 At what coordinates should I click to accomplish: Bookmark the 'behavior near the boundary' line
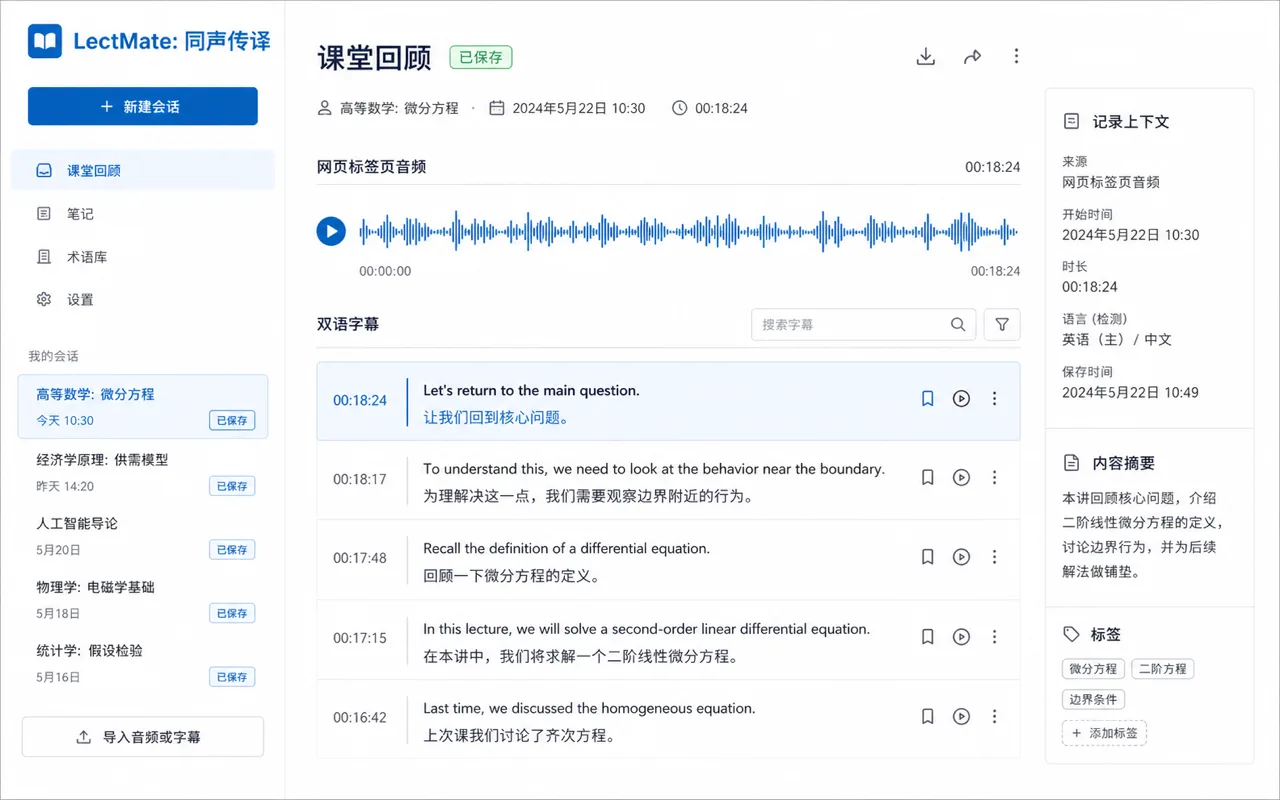[x=928, y=478]
